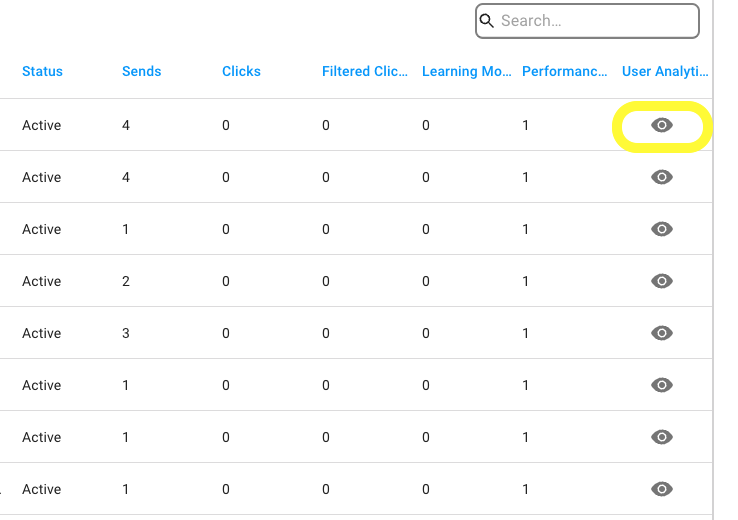Image resolution: width=738 pixels, height=520 pixels.
Task: Open analytics eye icon for row with 2 sends
Action: tap(662, 281)
